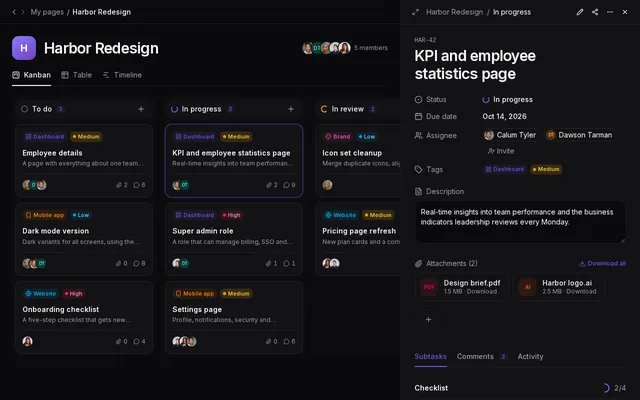The height and width of the screenshot is (400, 640).
Task: Click the comment count on KPI statistics card
Action: 289,185
